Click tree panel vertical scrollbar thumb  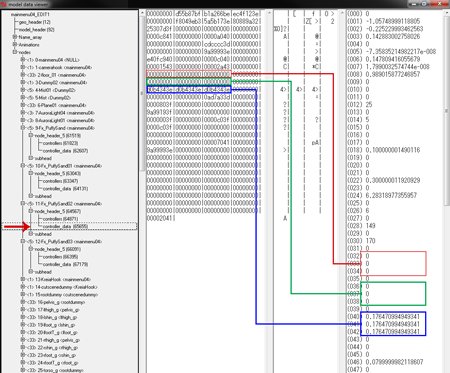tap(142, 93)
